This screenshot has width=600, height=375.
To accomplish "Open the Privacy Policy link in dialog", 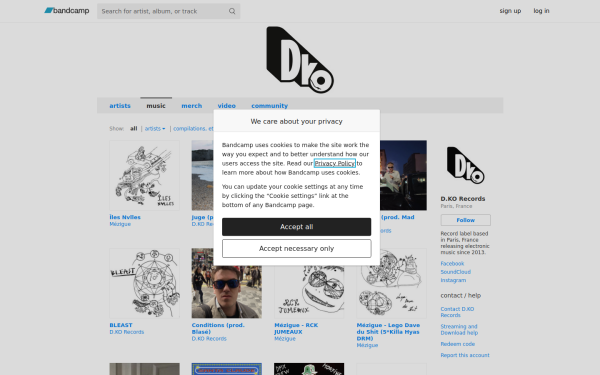I will click(335, 163).
